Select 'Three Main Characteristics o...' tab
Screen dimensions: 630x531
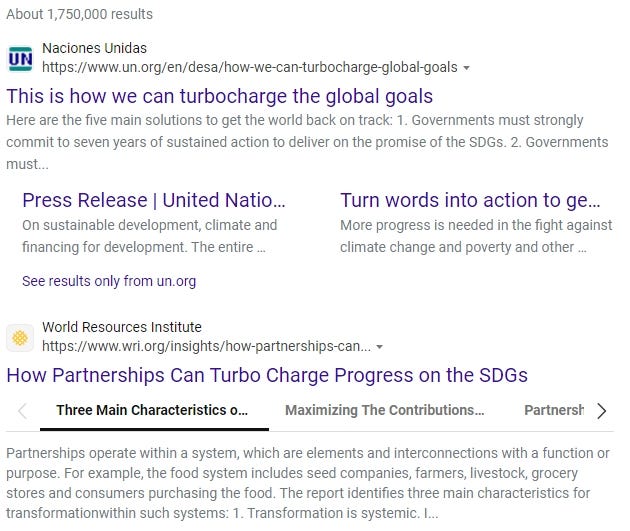pos(152,410)
